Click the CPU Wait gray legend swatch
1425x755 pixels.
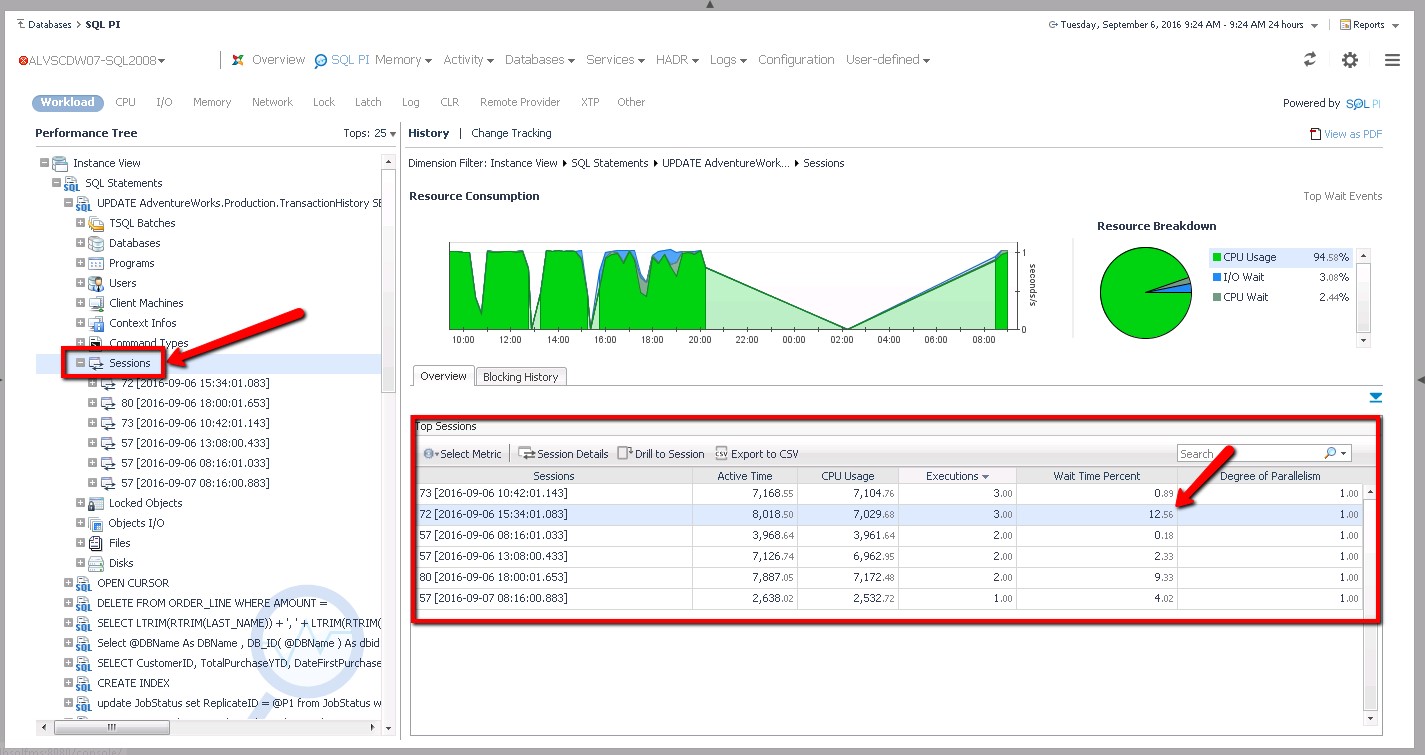[1216, 297]
